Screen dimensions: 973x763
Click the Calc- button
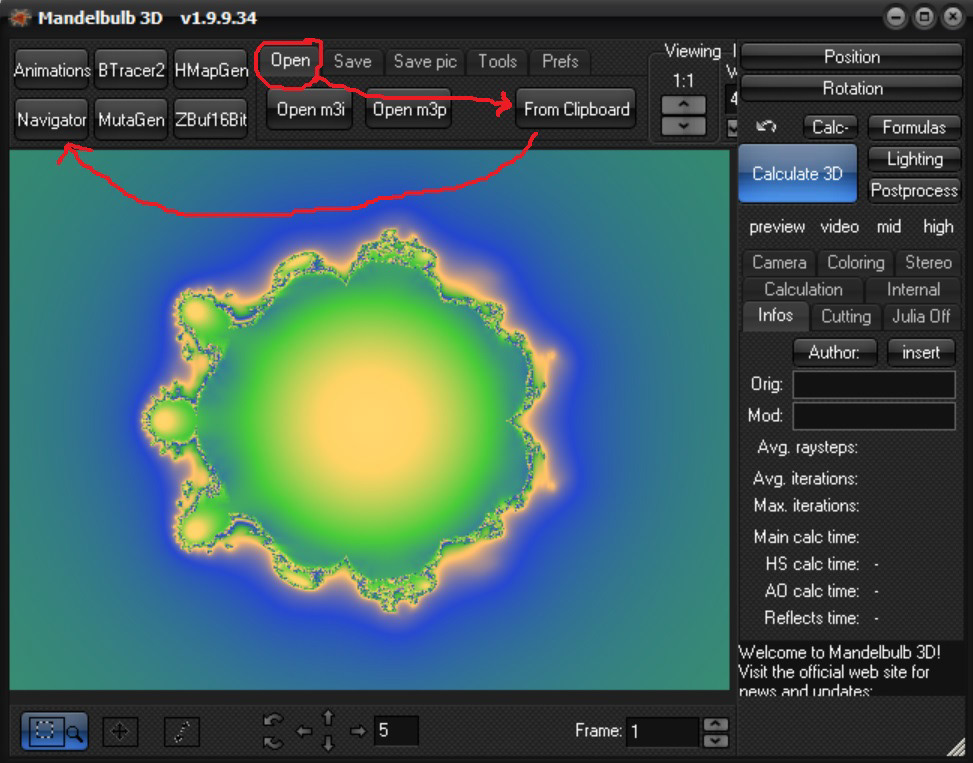830,127
